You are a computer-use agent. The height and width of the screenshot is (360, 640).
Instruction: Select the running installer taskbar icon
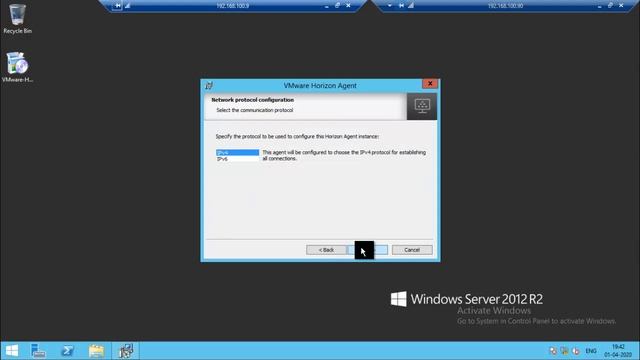pos(125,351)
